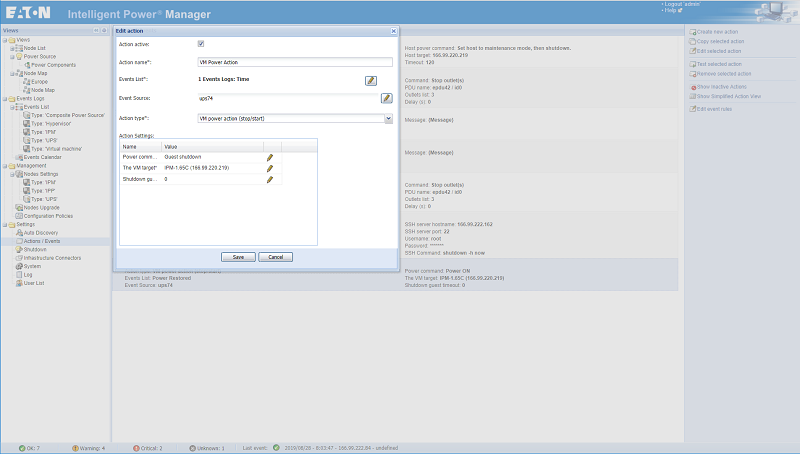This screenshot has height=454, width=800.
Task: Click the Create new action link
Action: coord(717,32)
